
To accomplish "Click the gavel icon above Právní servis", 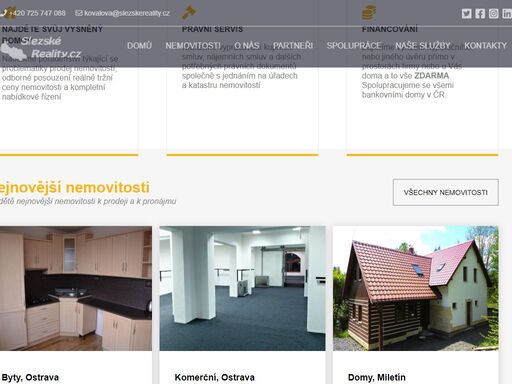I will click(189, 13).
